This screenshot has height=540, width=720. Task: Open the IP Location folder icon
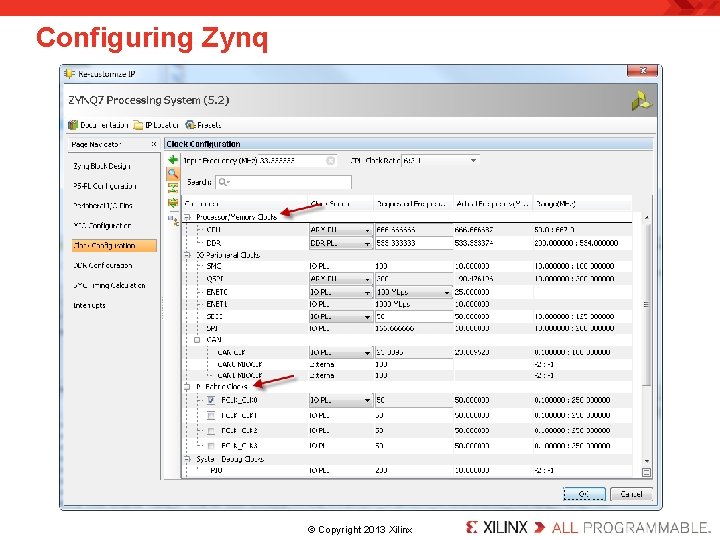pyautogui.click(x=138, y=125)
